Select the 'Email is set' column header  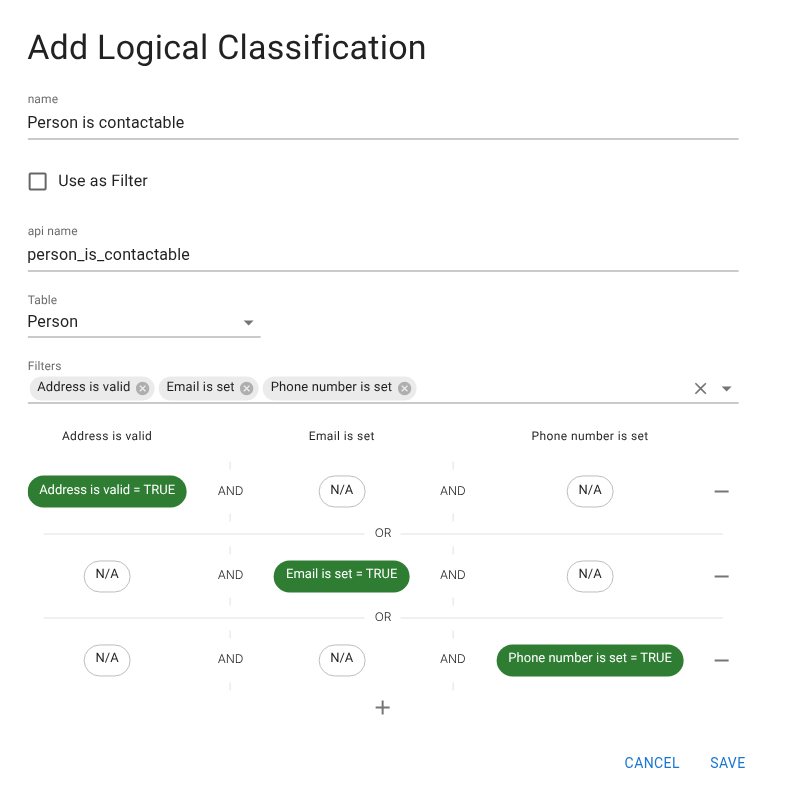point(341,436)
